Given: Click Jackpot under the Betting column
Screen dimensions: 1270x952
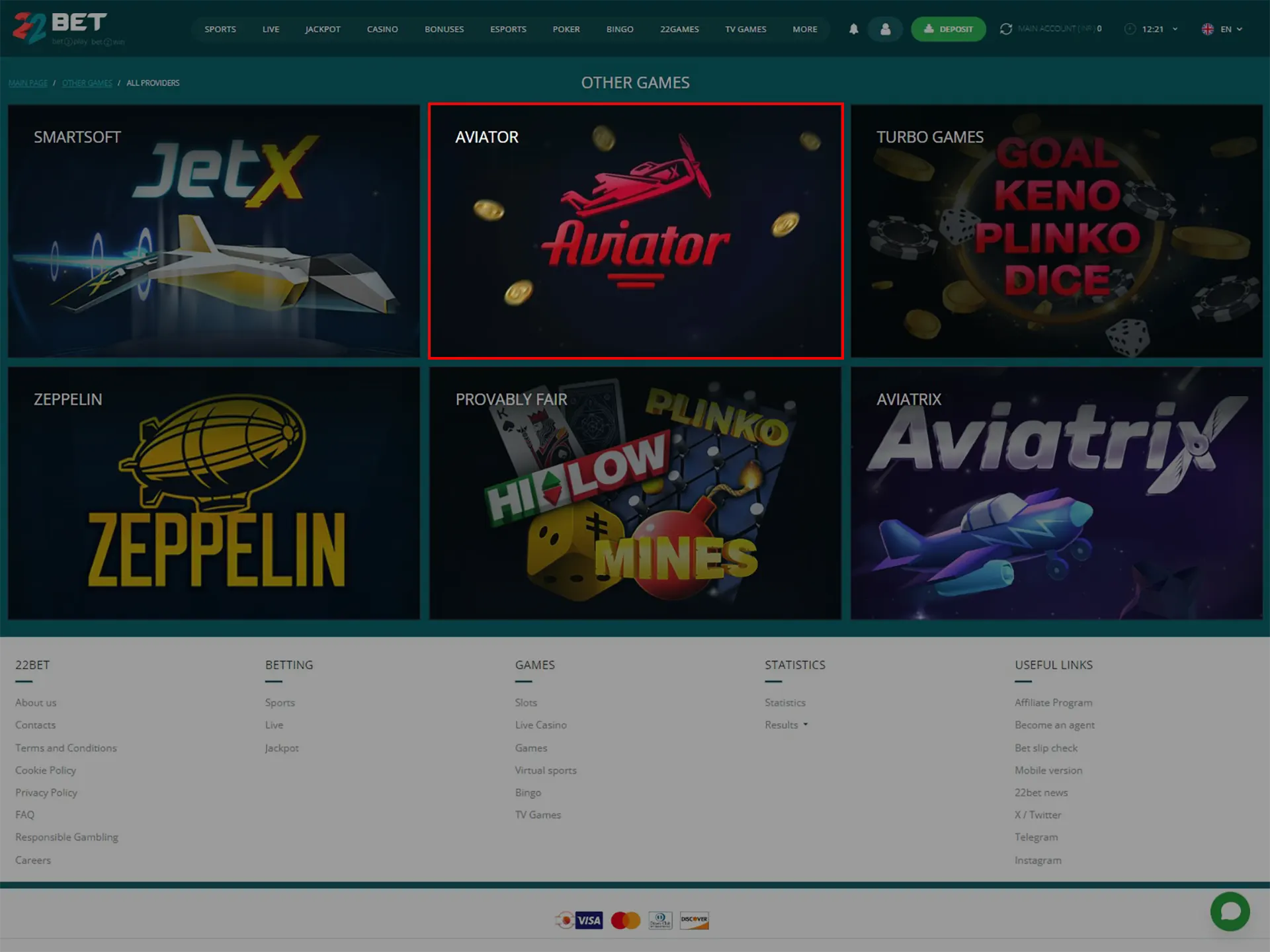Looking at the screenshot, I should [282, 748].
